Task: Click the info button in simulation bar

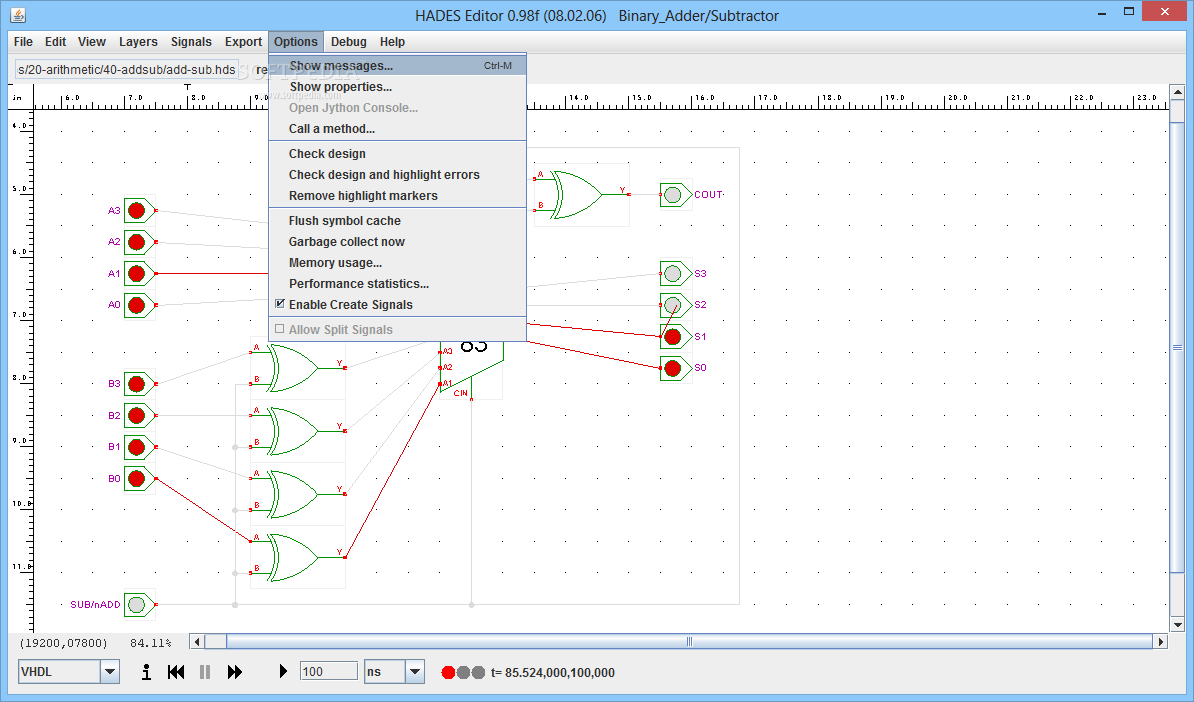Action: tap(146, 672)
